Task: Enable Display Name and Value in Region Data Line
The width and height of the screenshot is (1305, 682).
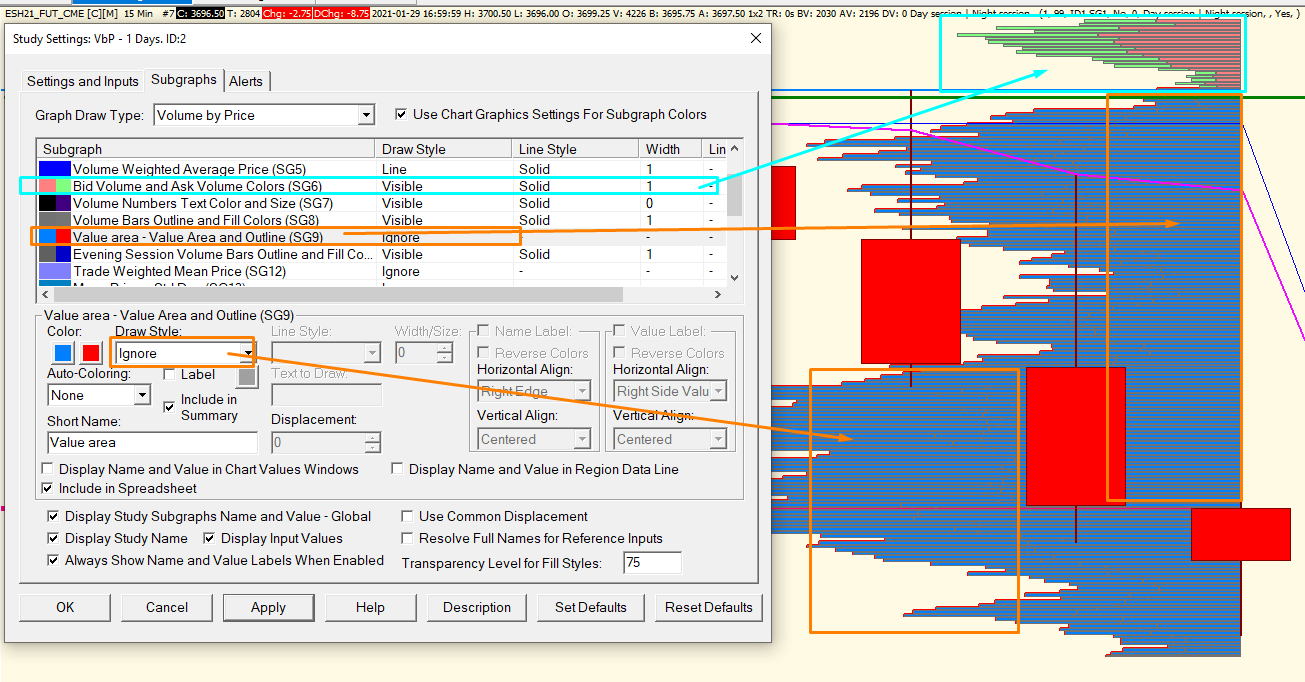Action: click(x=398, y=469)
